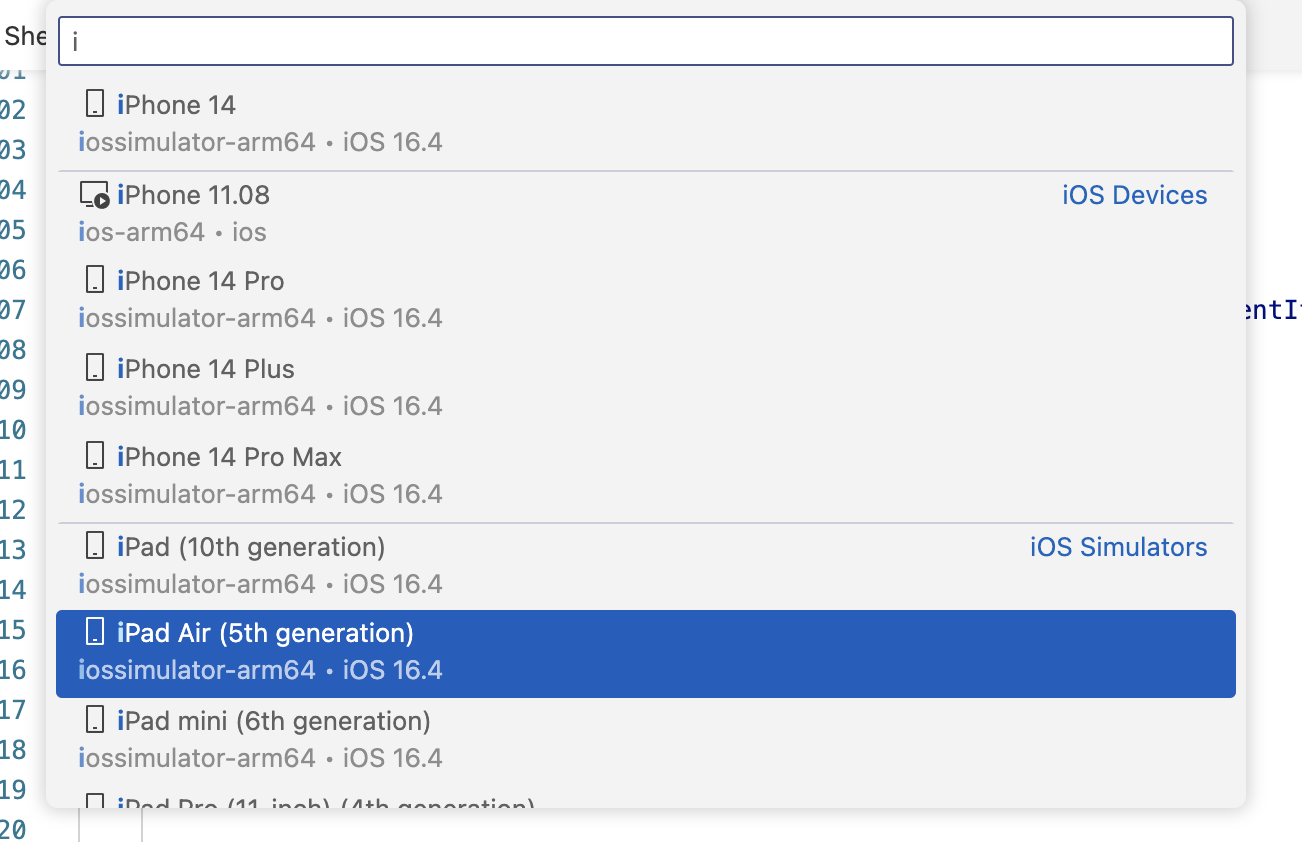Viewport: 1302px width, 842px height.
Task: Click the icon next to iPad mini (6th generation)
Action: coord(95,719)
